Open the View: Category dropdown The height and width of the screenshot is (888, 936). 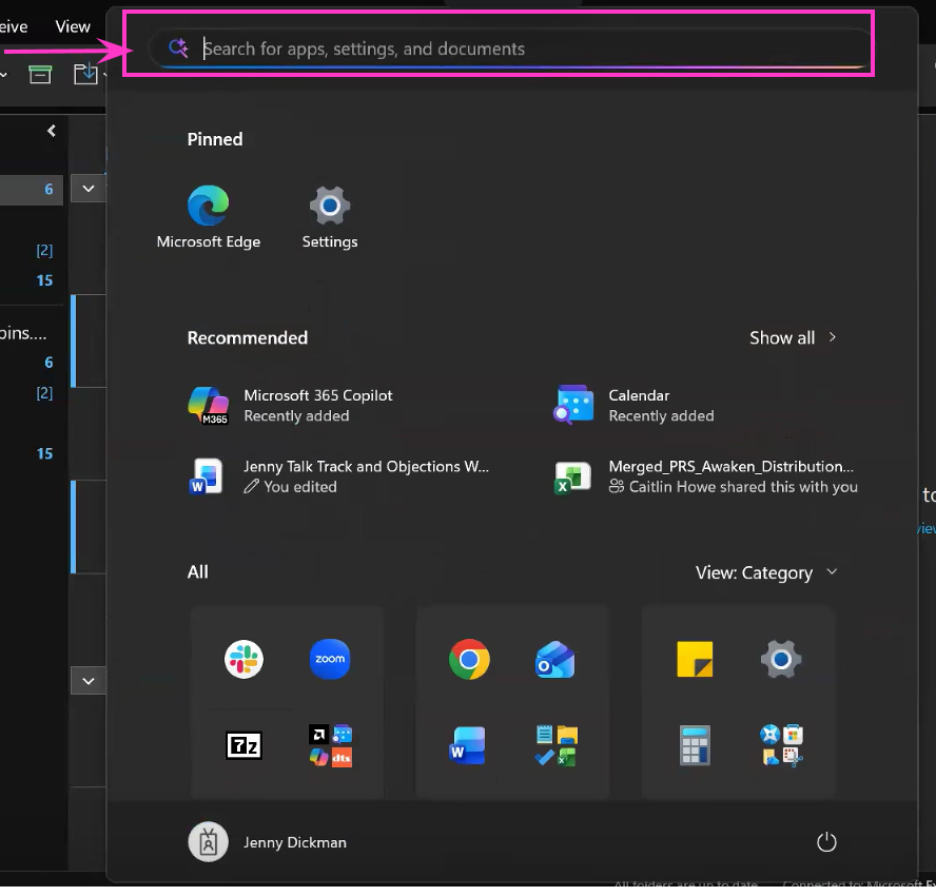[766, 572]
